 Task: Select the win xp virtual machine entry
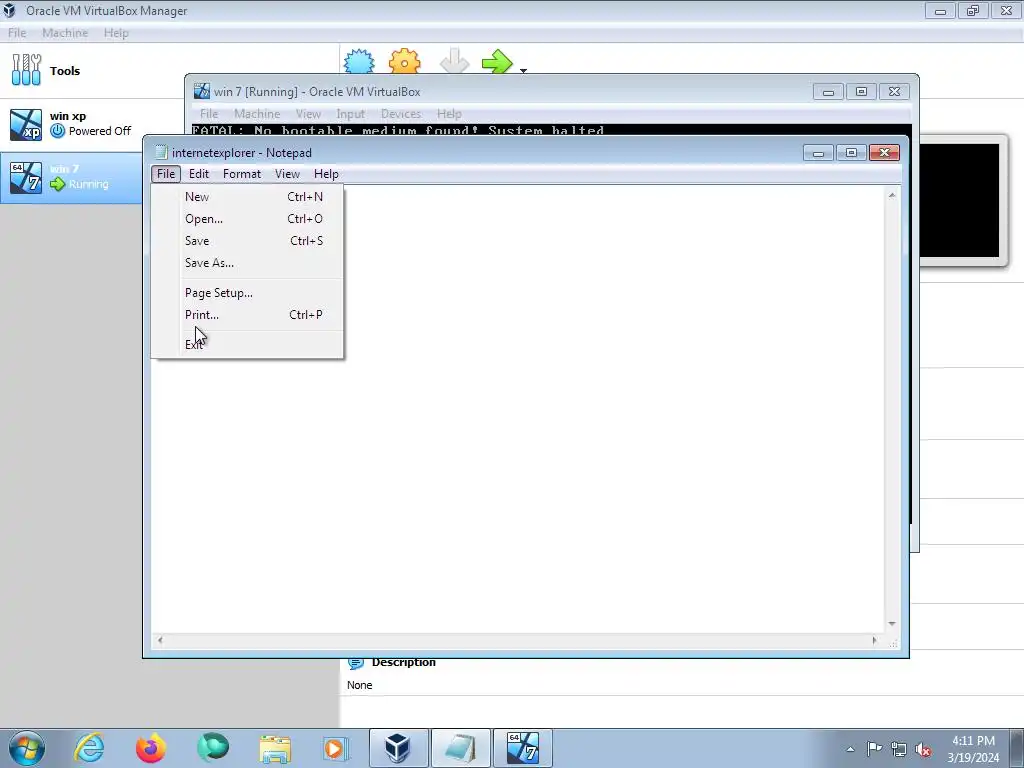pos(91,124)
